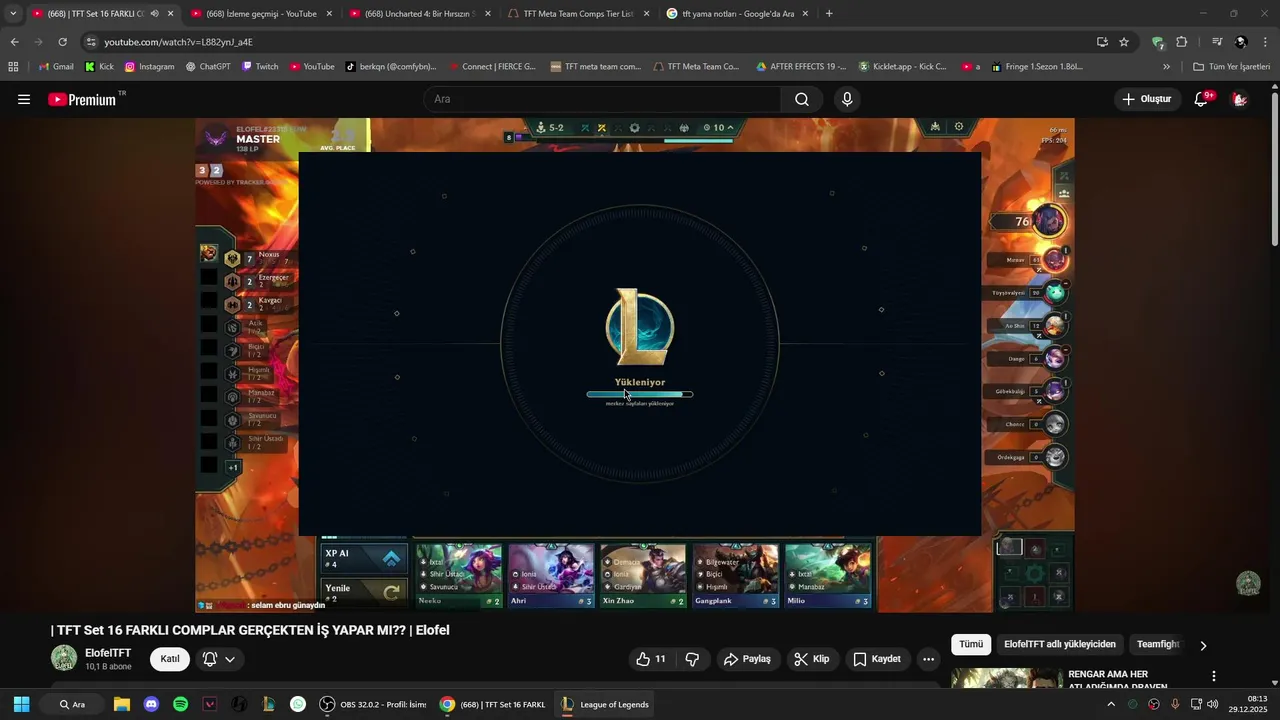The width and height of the screenshot is (1280, 720).
Task: Click the Paylaş share button
Action: 747,659
